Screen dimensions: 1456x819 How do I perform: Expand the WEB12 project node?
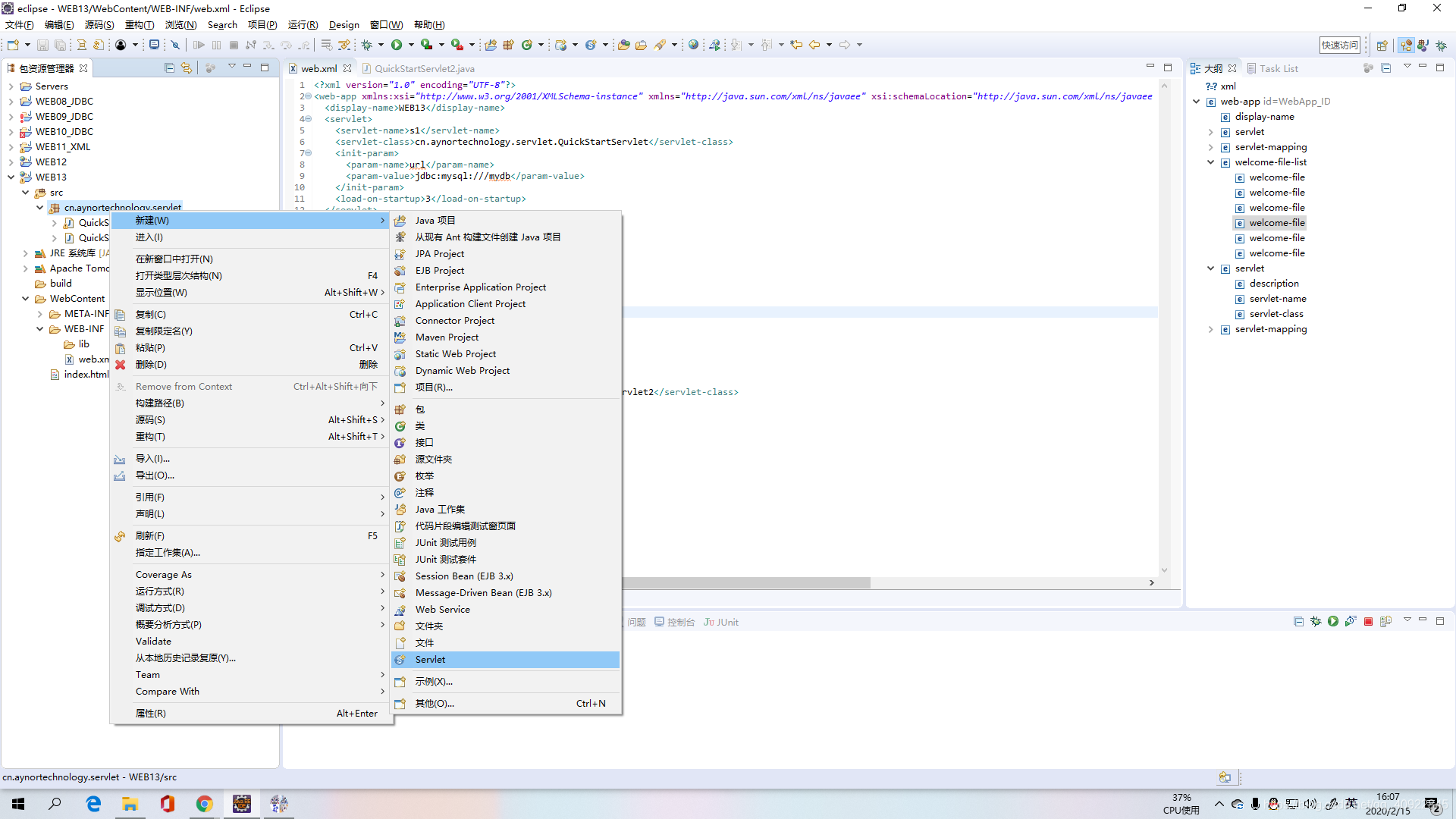[x=11, y=162]
